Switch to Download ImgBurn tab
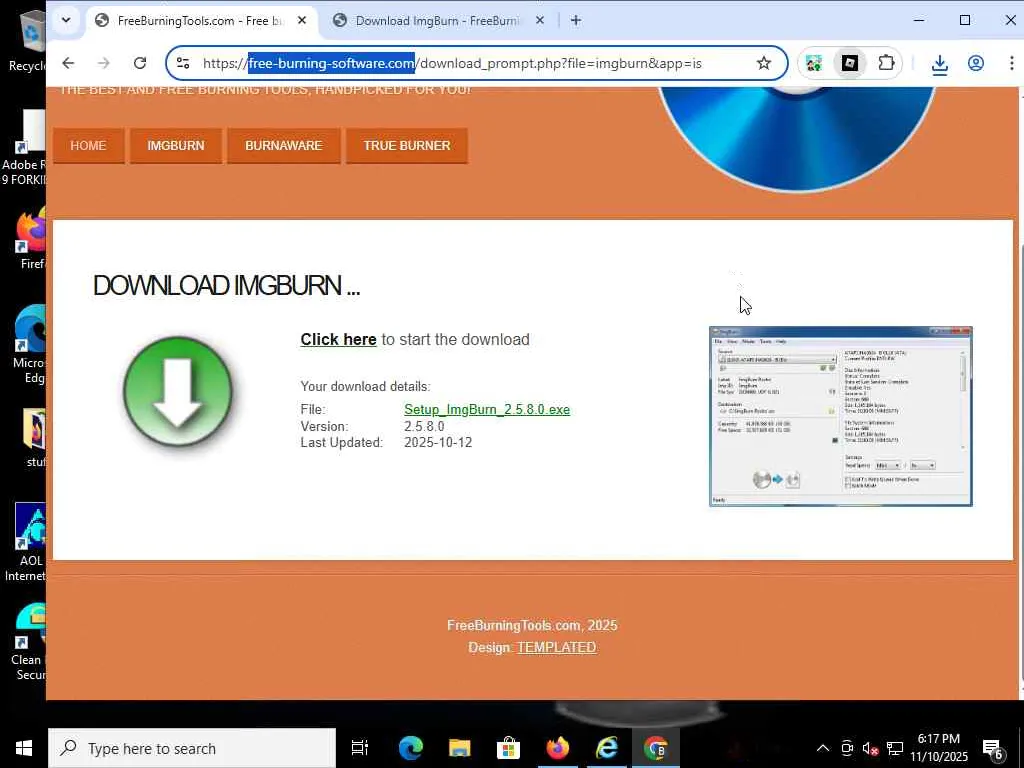This screenshot has height=768, width=1024. pyautogui.click(x=437, y=21)
